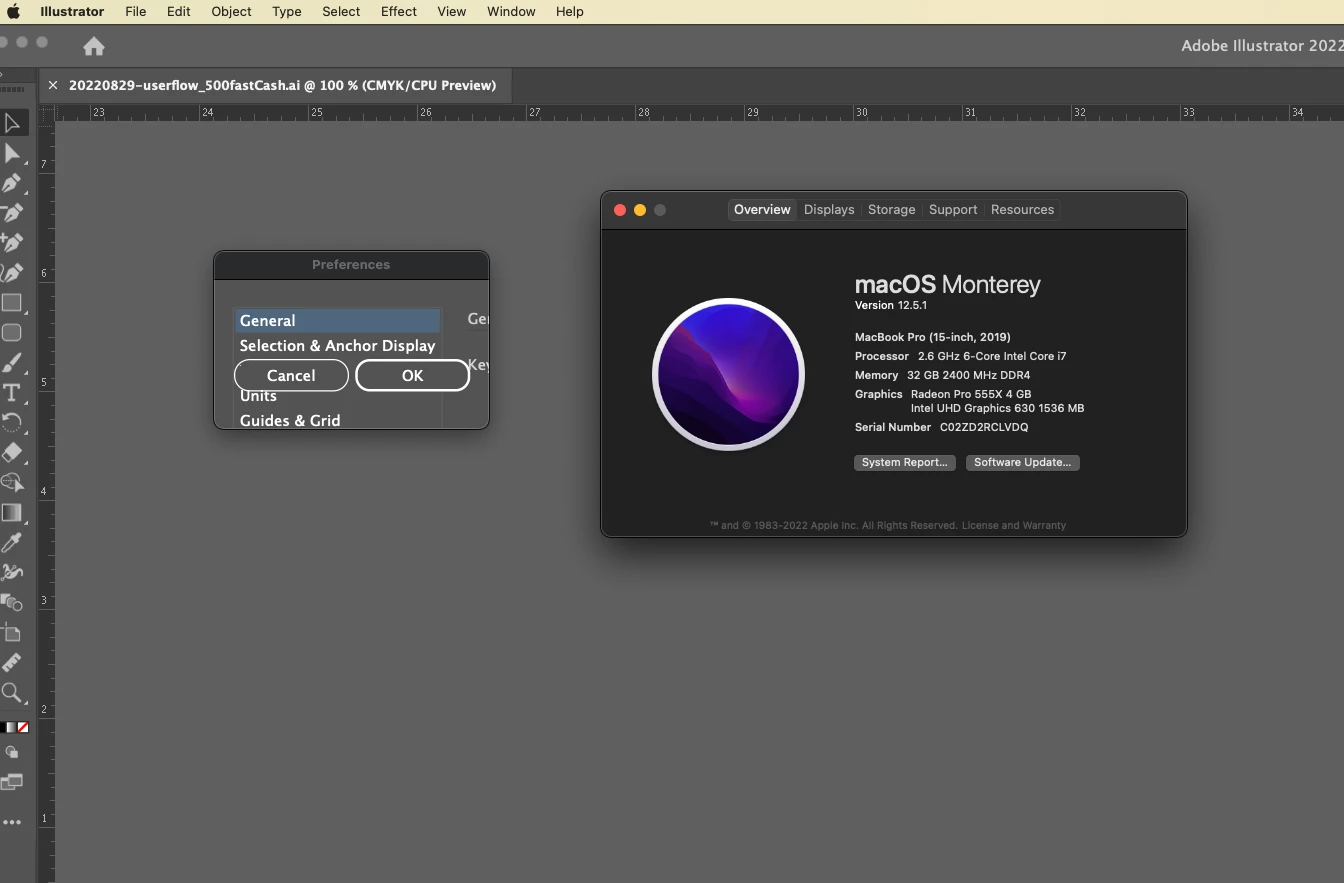The width and height of the screenshot is (1344, 883).
Task: Open the License link
Action: click(979, 525)
